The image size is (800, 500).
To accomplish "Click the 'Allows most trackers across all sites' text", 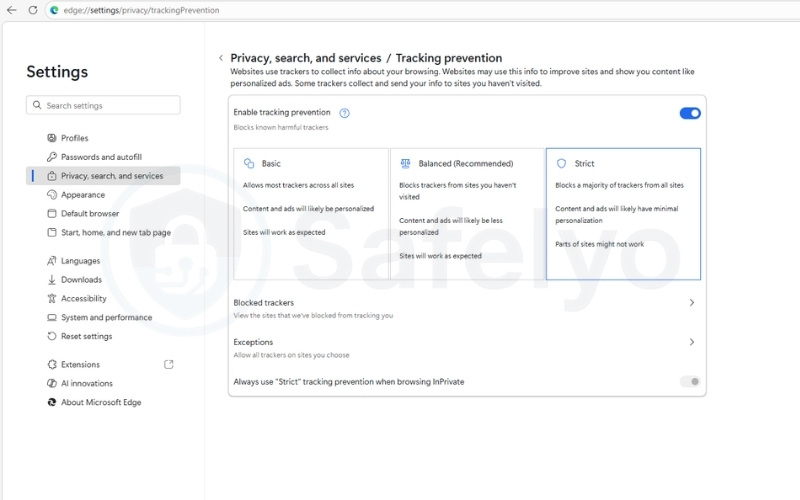I will 298,185.
